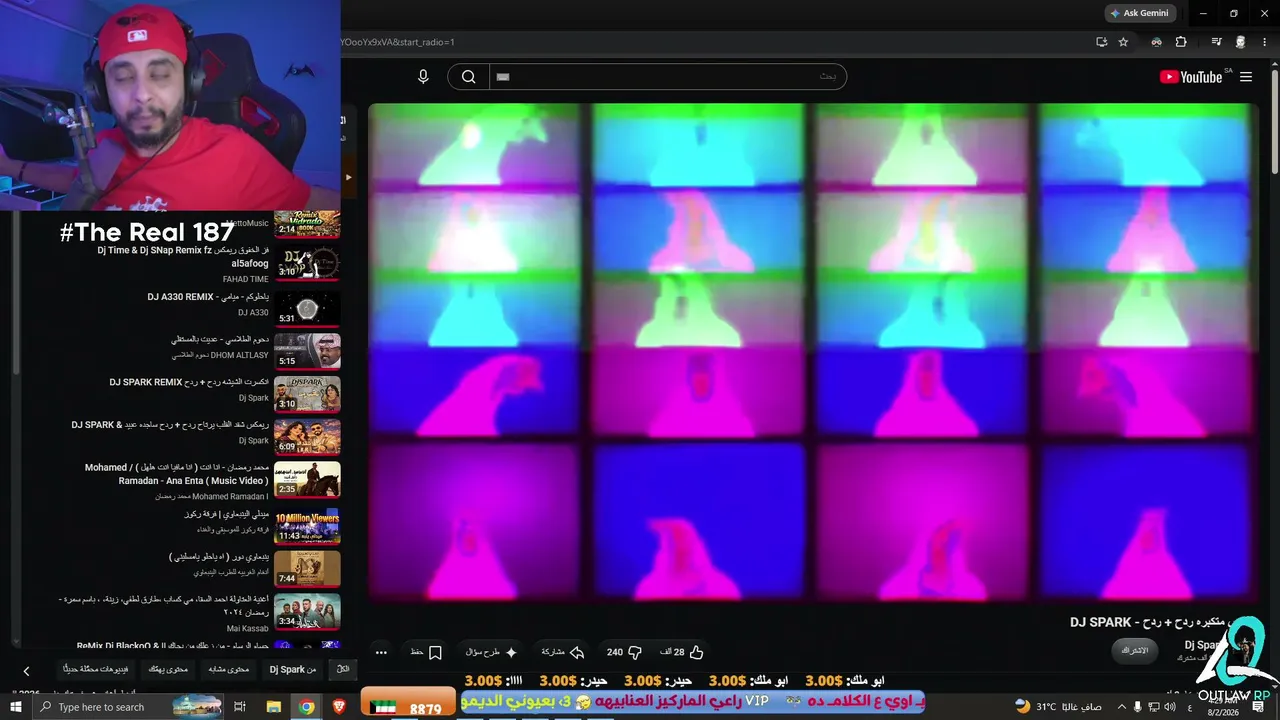Open the YouTube logo home link
1280x720 pixels.
(x=1191, y=77)
